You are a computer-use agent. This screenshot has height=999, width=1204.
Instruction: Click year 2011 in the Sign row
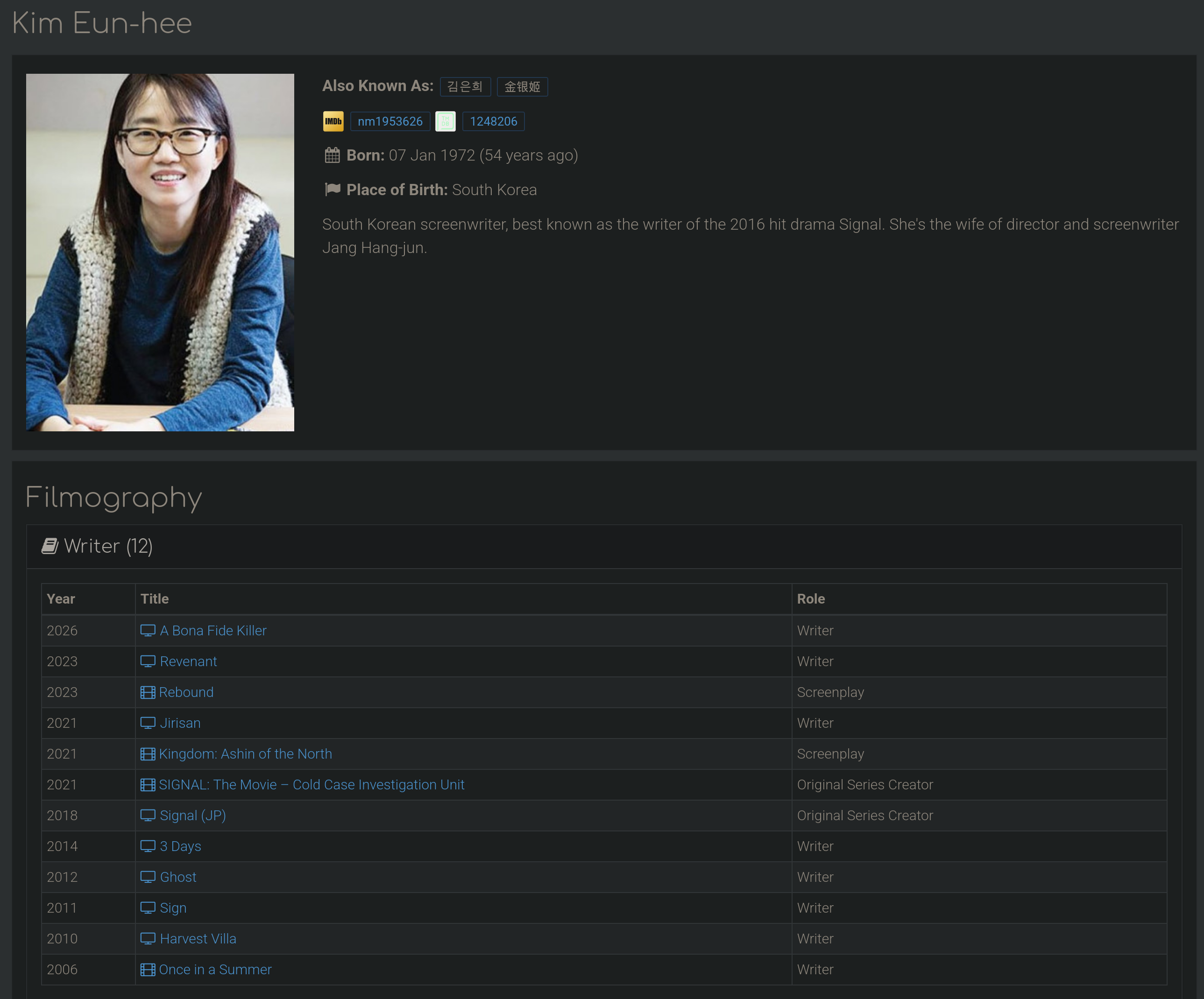(62, 908)
